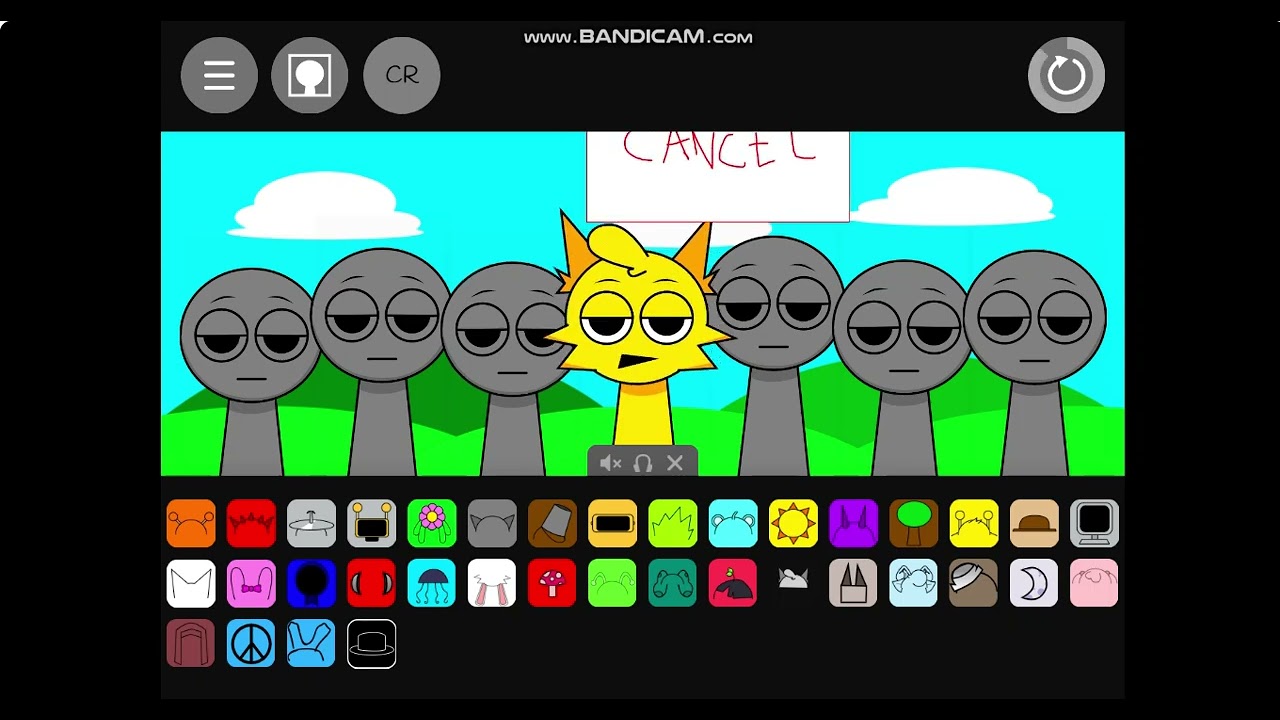Select the orange antennae sound icon
This screenshot has height=720, width=1280.
191,524
